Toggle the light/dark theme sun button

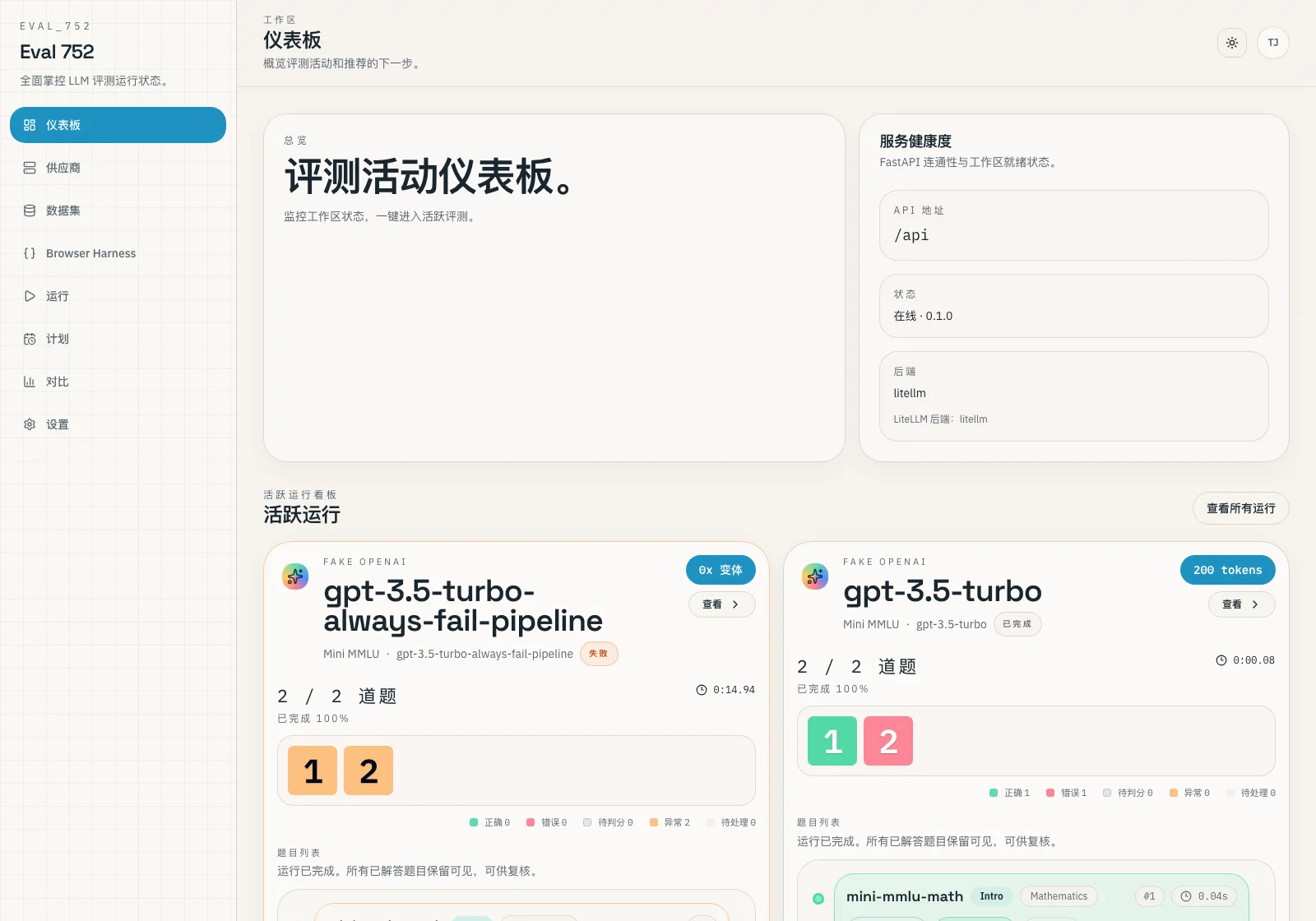click(1231, 43)
